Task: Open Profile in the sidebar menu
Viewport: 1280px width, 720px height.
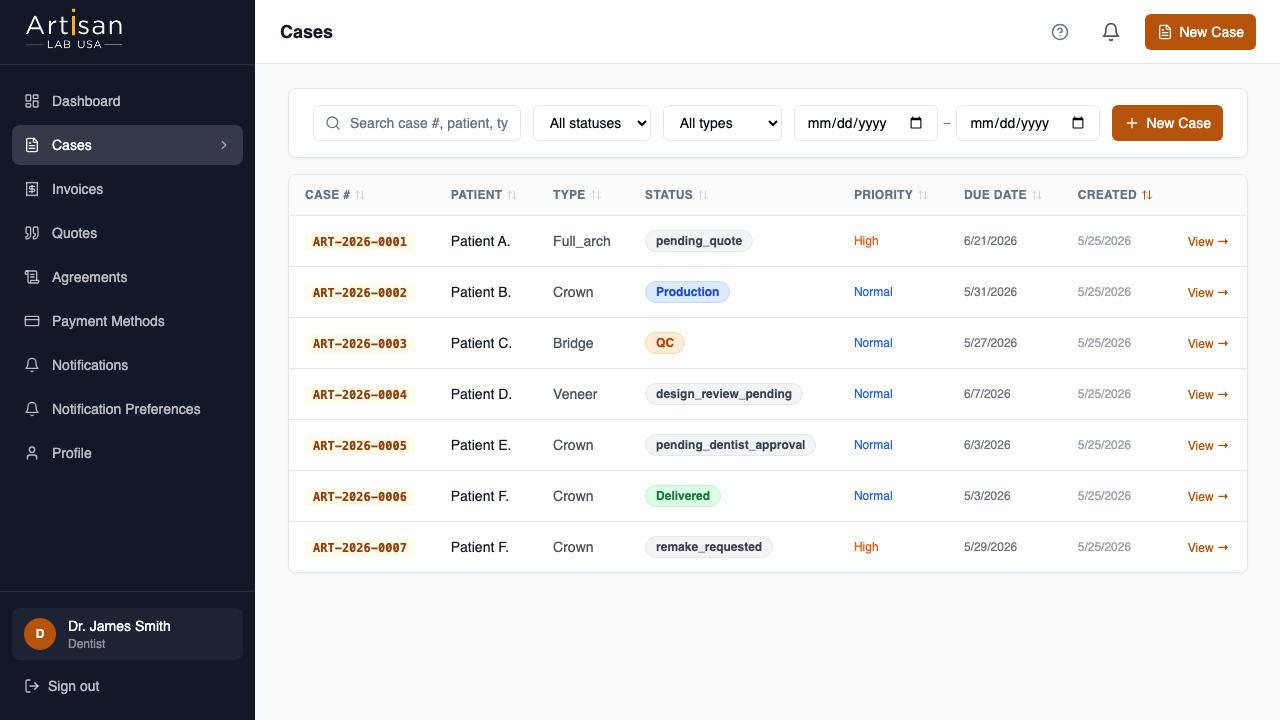Action: pos(127,453)
